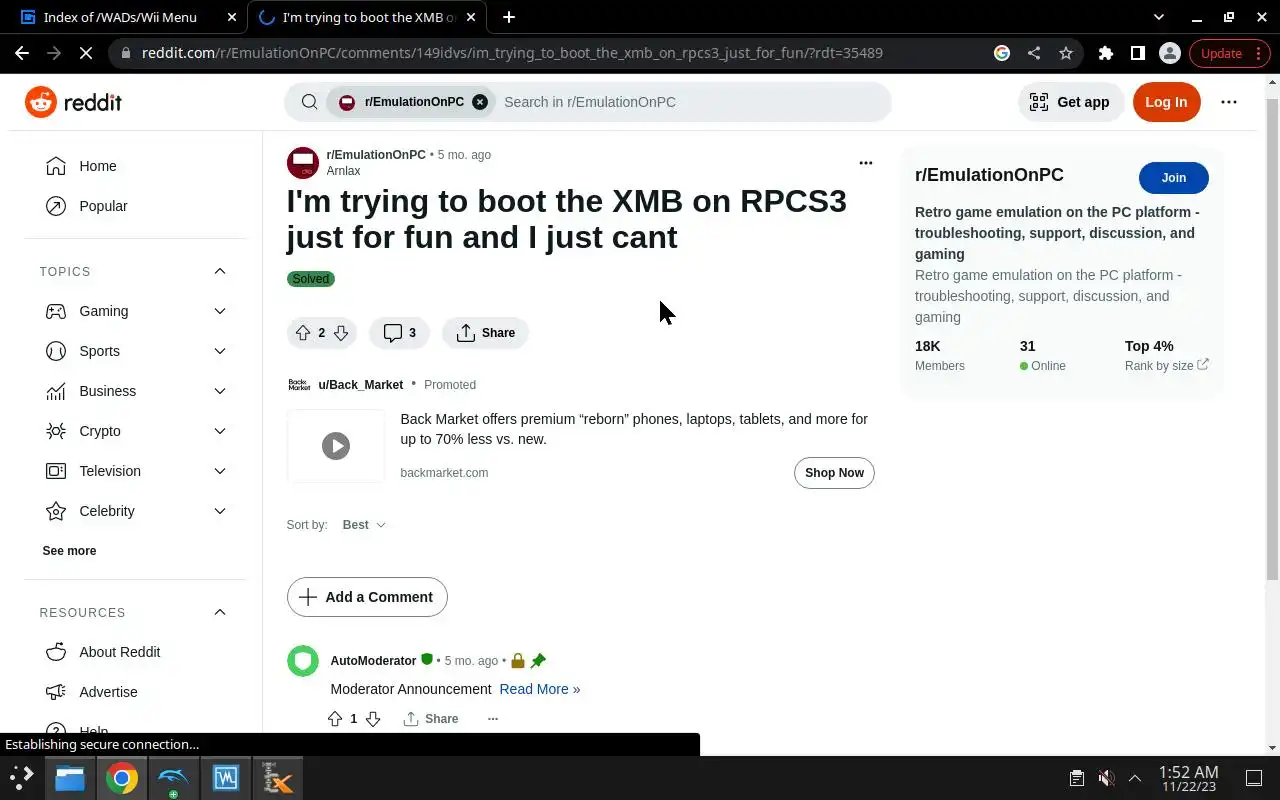Image resolution: width=1280 pixels, height=800 pixels.
Task: Click the Solved flair tag
Action: pyautogui.click(x=310, y=279)
